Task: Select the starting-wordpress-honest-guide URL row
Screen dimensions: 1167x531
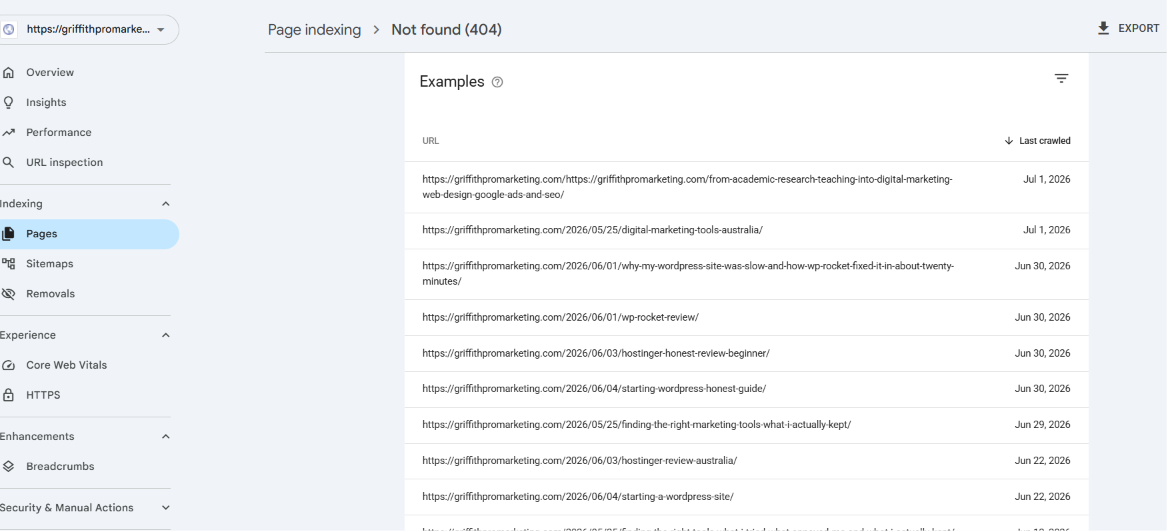Action: point(746,389)
